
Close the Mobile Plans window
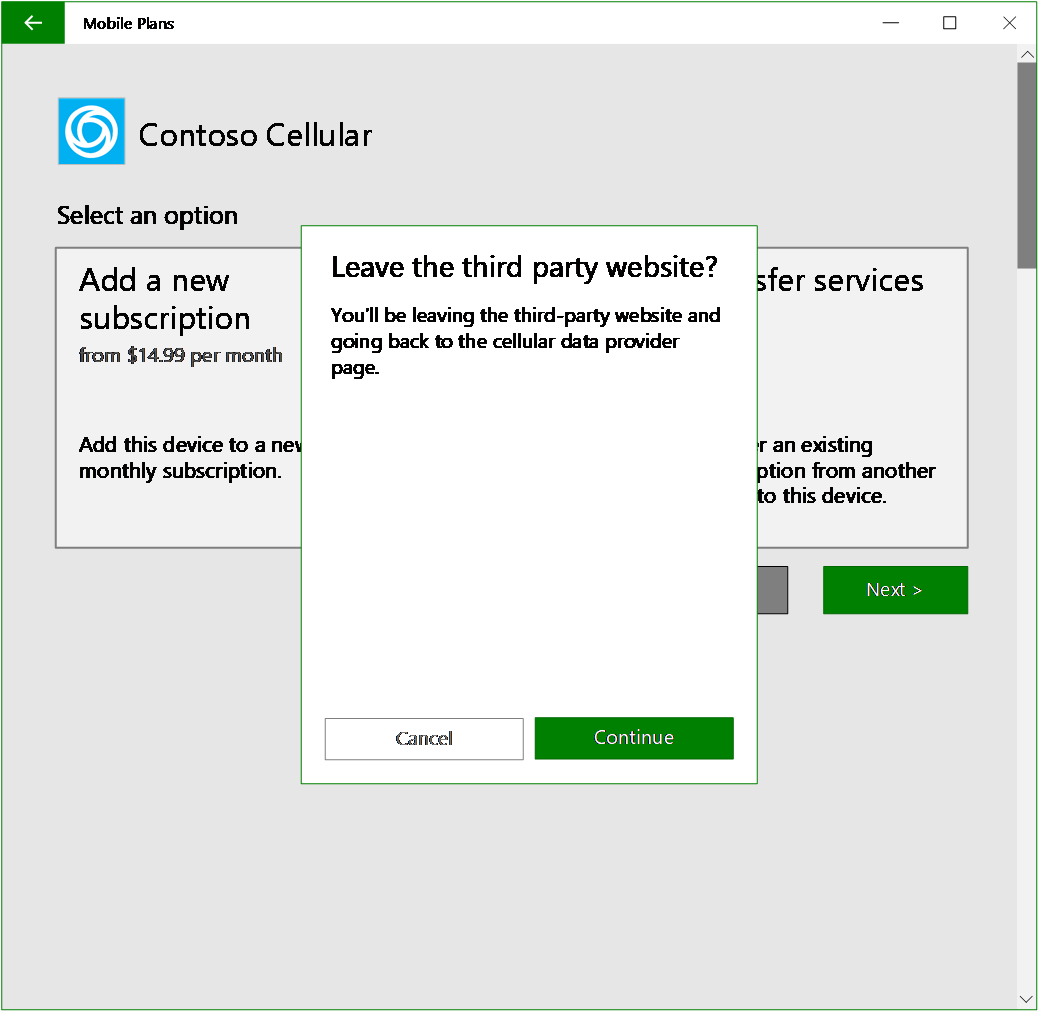(1009, 23)
